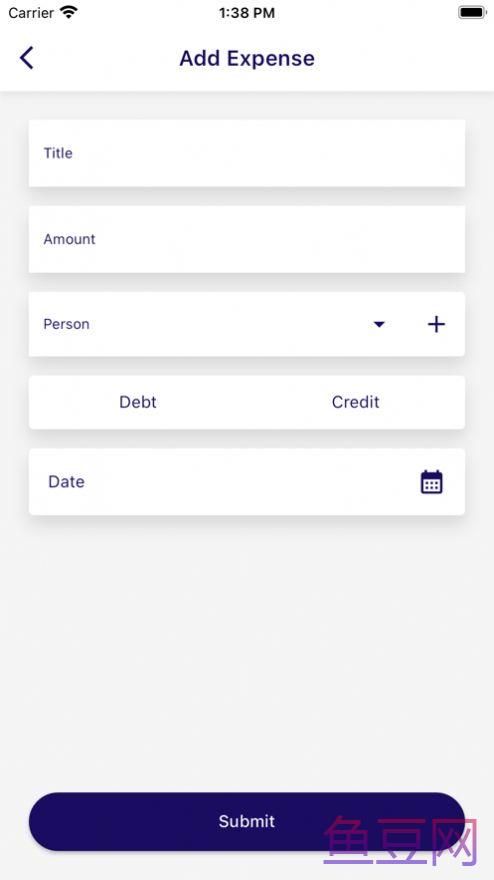Open the Person selection field
This screenshot has width=494, height=880.
pyautogui.click(x=247, y=324)
